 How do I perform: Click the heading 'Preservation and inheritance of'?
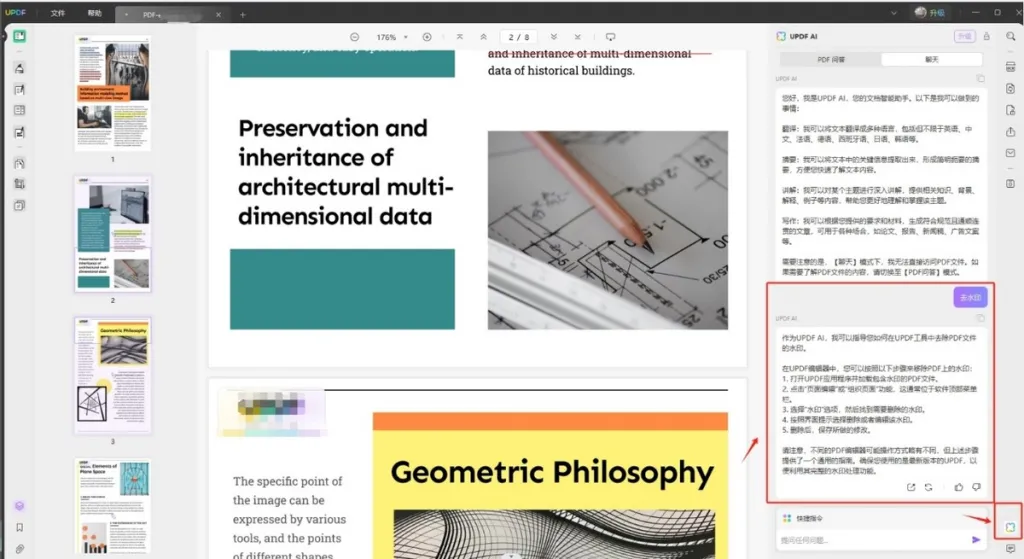tap(332, 142)
